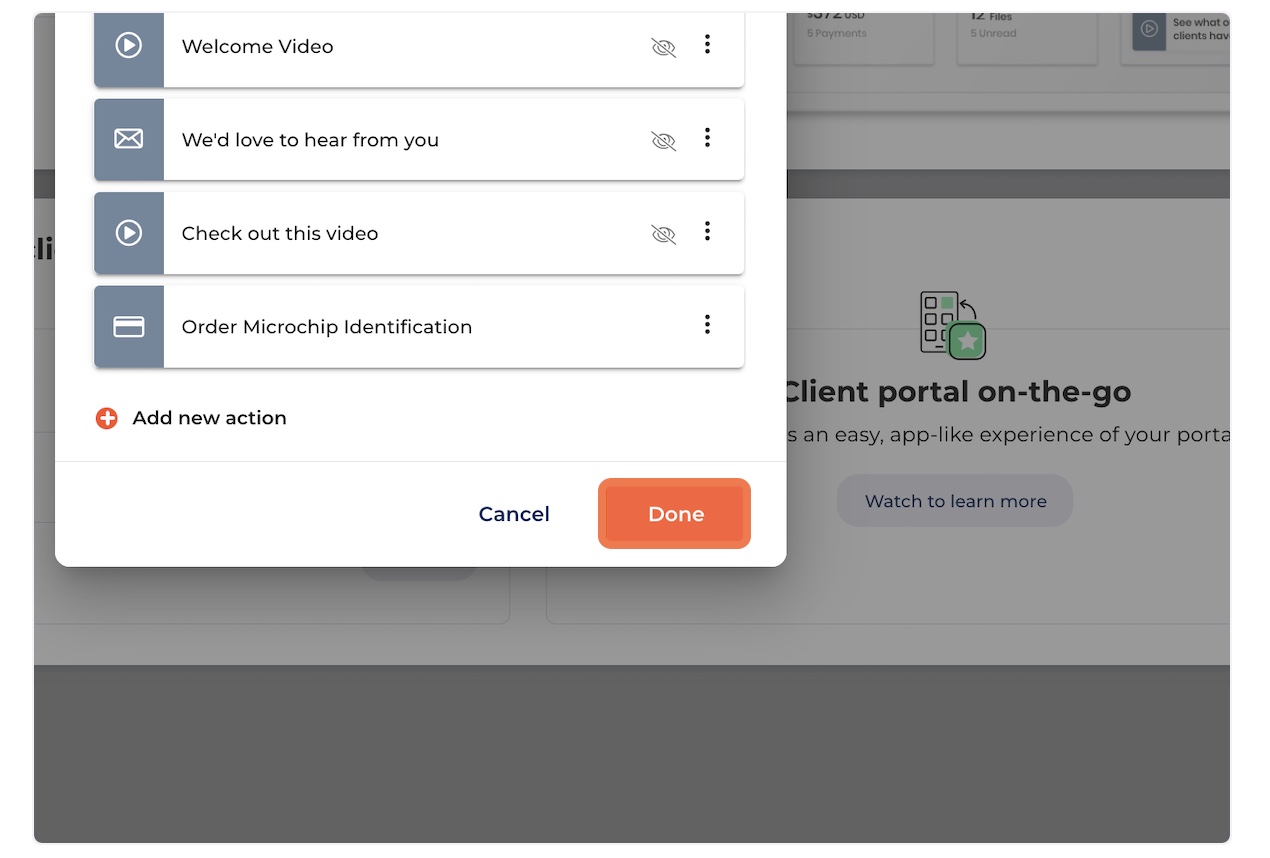Open the three-dot menu for Order Microchip Identification

707,324
